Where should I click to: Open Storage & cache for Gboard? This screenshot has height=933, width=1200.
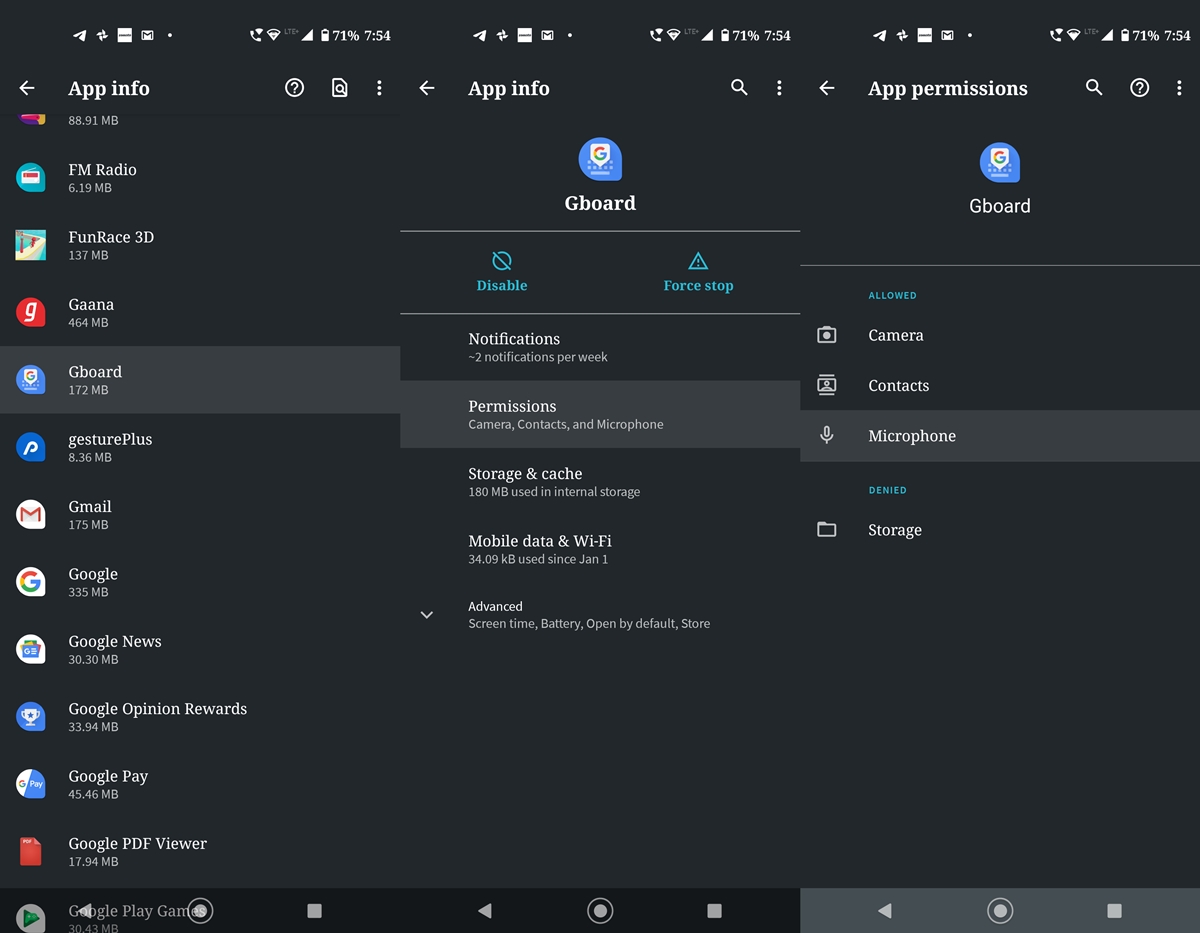point(600,481)
